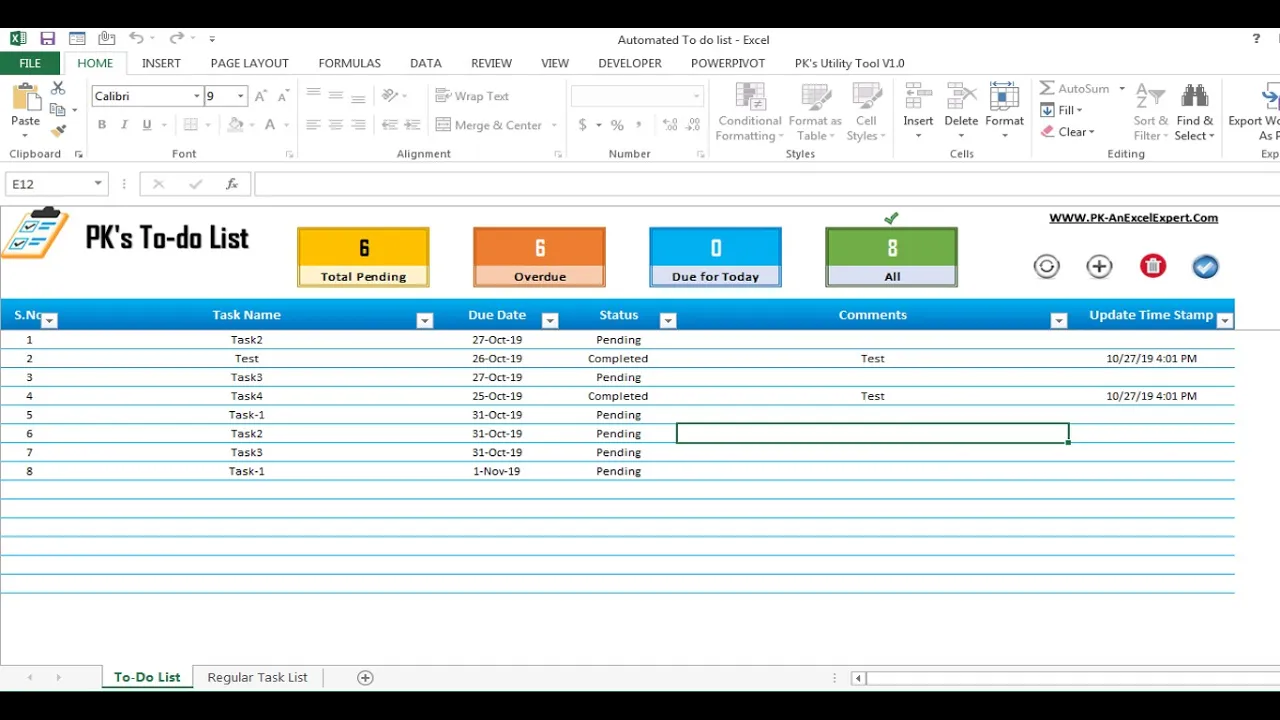Open the FILE tab

pos(30,63)
